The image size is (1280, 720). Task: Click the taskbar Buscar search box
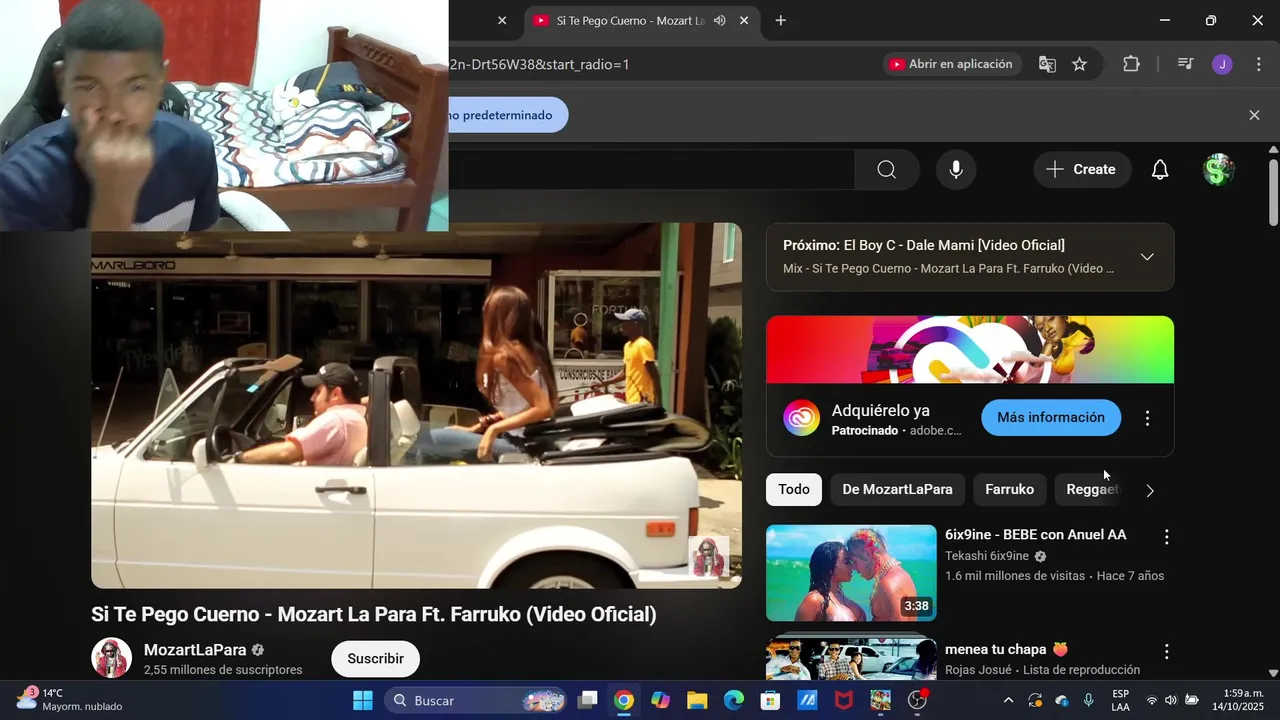474,700
